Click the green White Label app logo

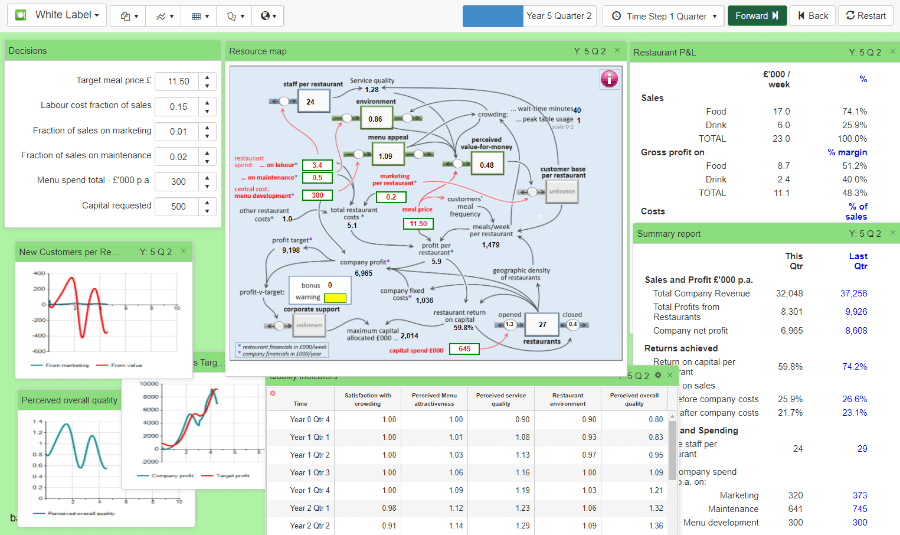pos(19,16)
